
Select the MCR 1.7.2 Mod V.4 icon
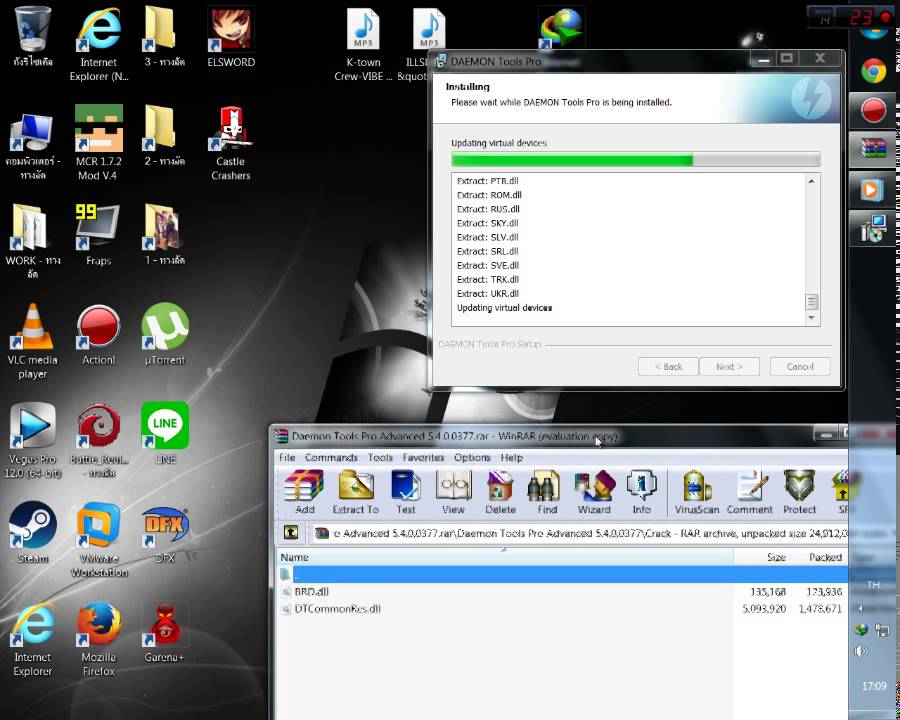pyautogui.click(x=98, y=144)
